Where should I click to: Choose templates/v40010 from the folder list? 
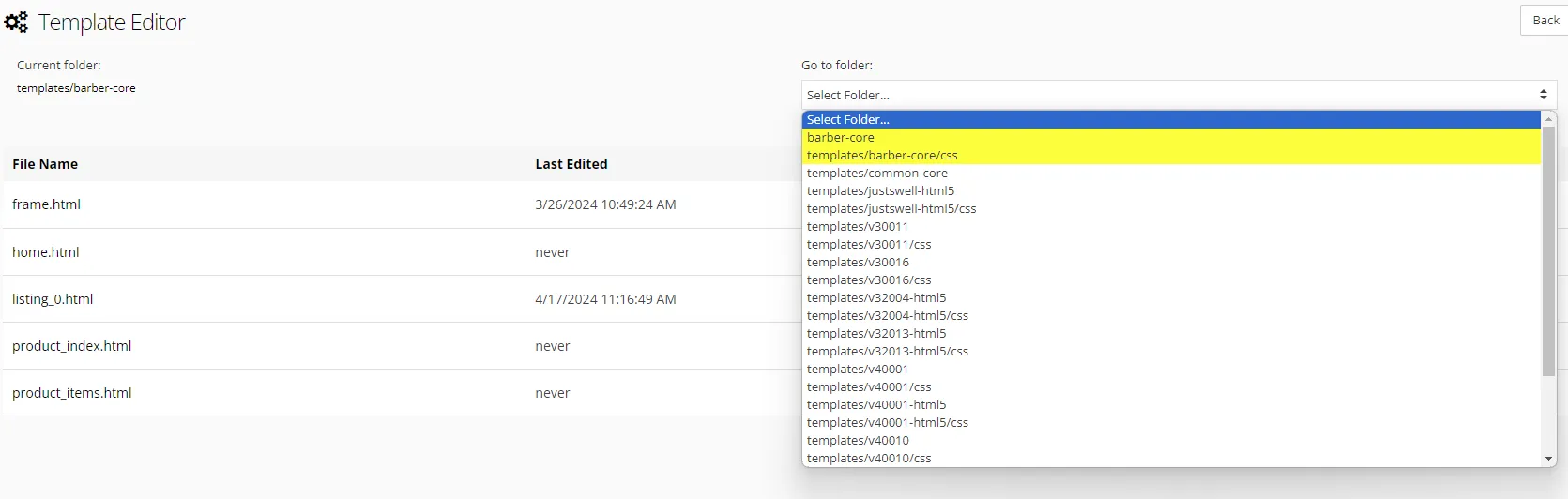pyautogui.click(x=858, y=440)
